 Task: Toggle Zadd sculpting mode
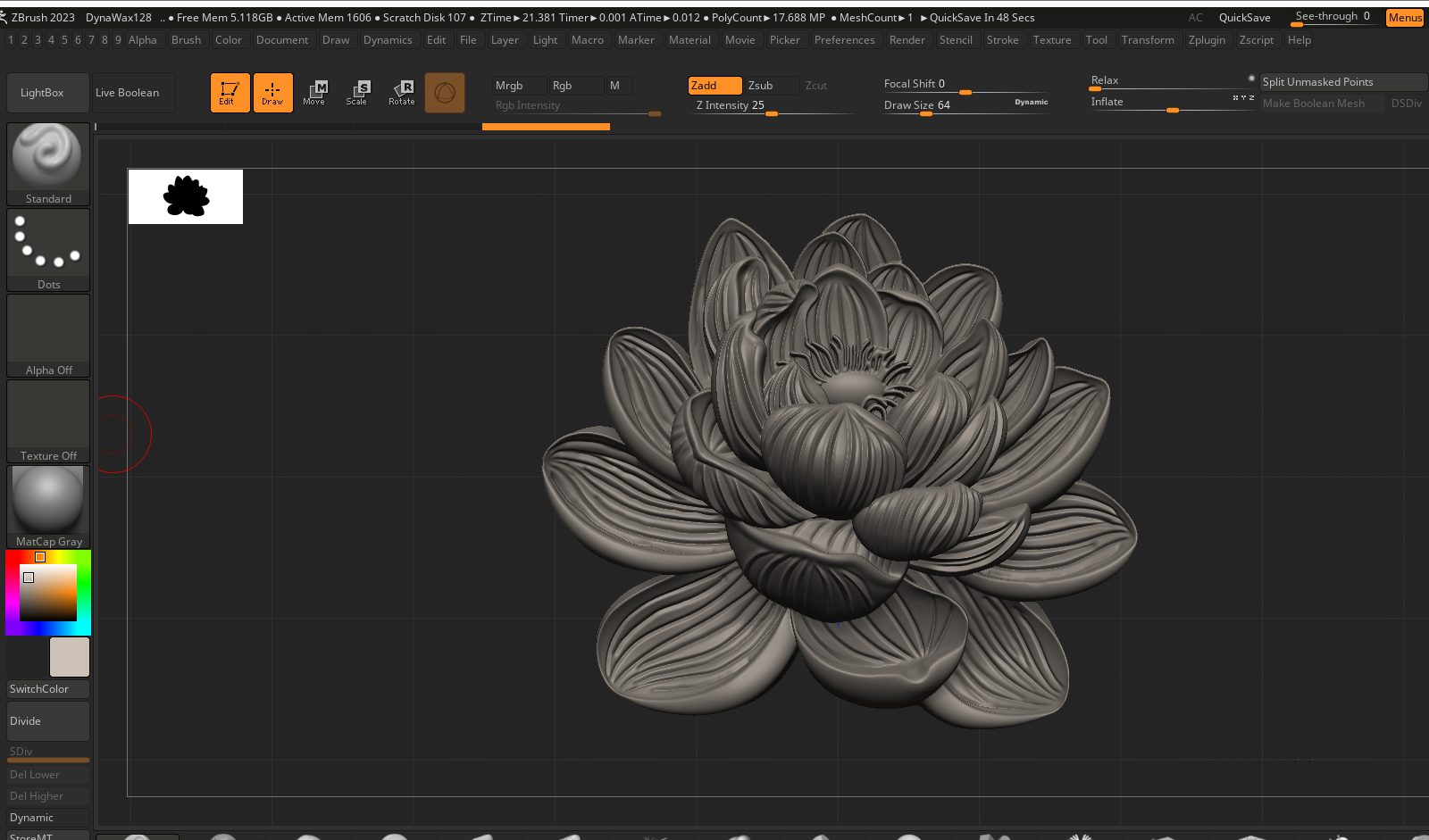[x=714, y=86]
